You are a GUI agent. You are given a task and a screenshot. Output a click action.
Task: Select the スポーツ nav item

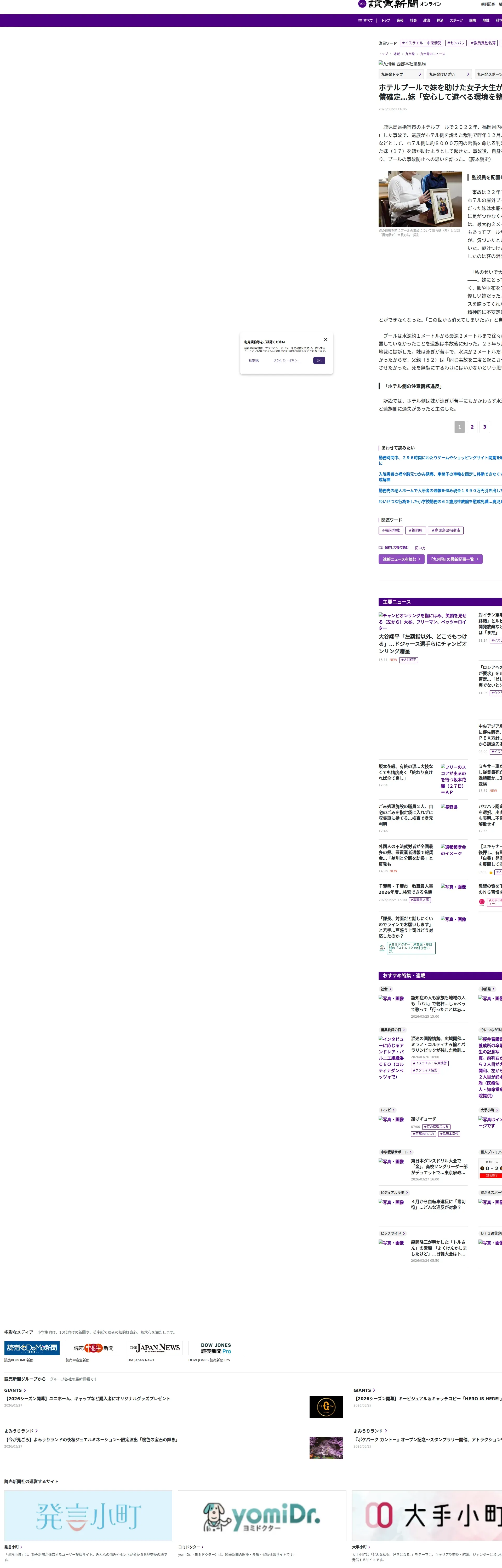click(x=456, y=21)
